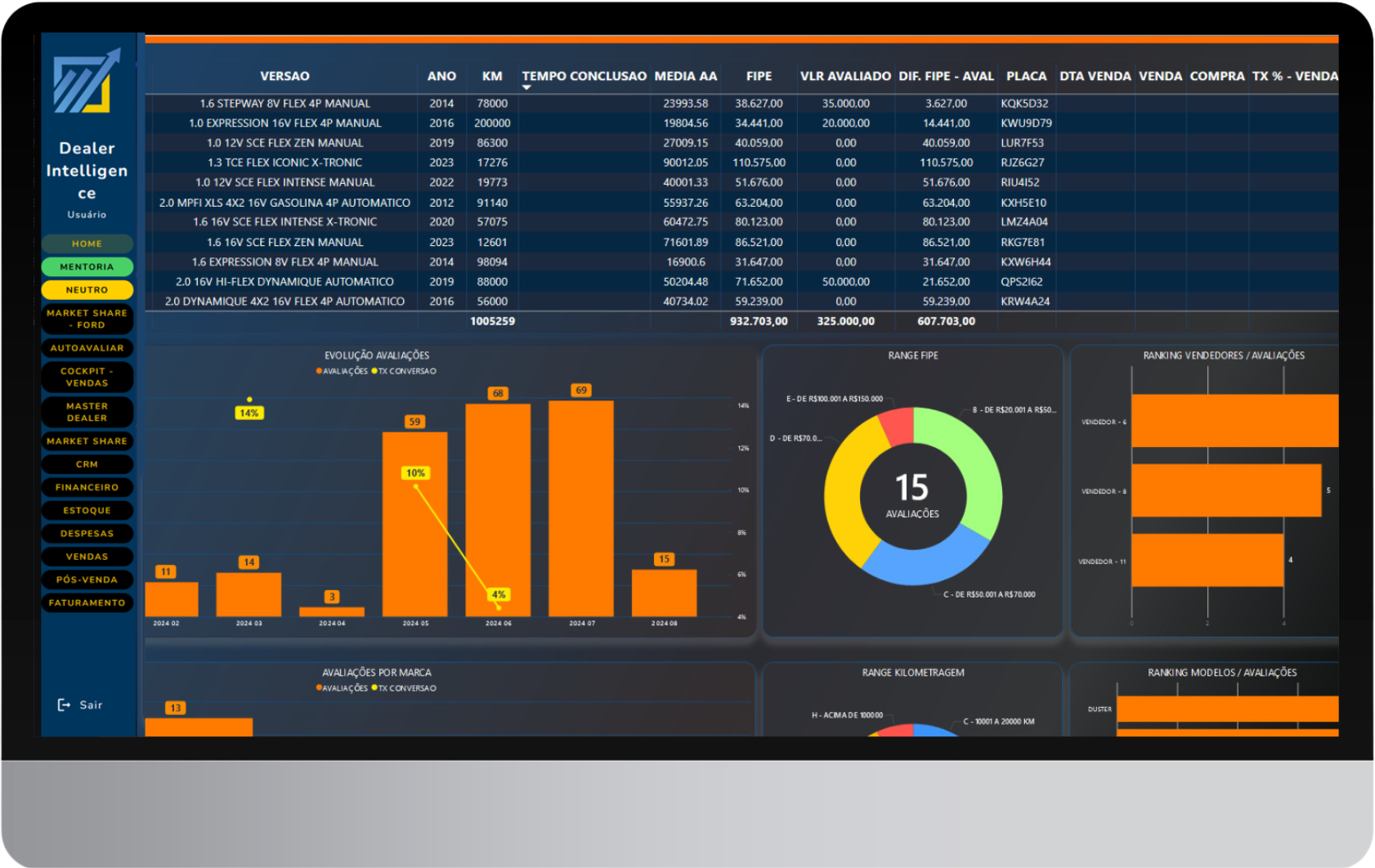Sort by the PLACA column header
This screenshot has width=1375, height=868.
click(1026, 76)
